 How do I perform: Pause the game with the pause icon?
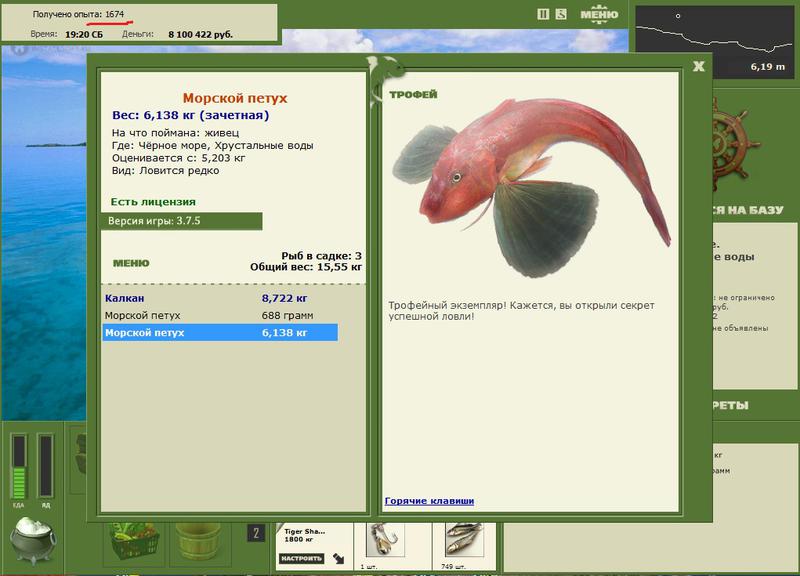click(x=543, y=14)
